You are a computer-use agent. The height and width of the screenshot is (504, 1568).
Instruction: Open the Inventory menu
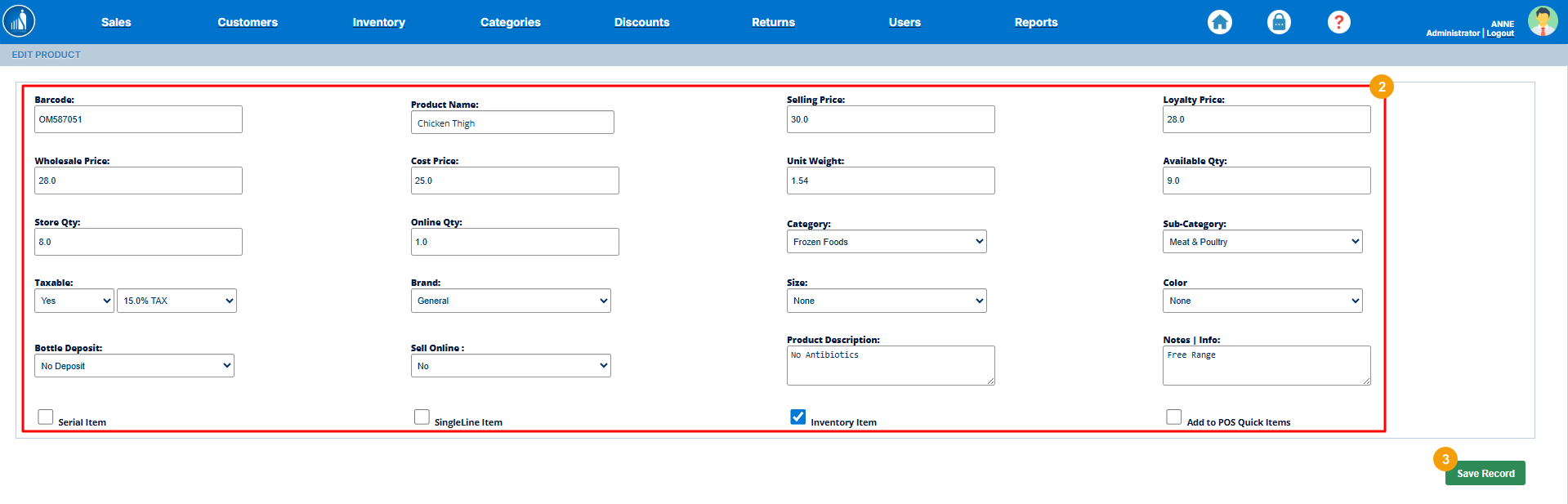tap(378, 22)
